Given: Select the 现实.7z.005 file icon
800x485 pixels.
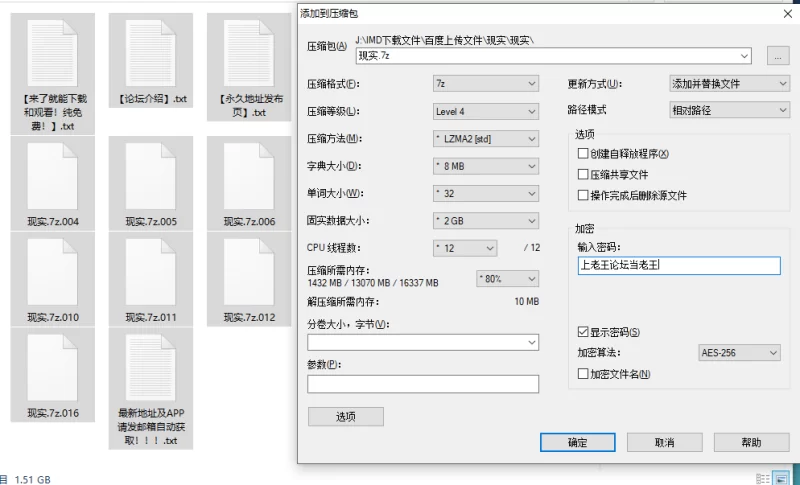Looking at the screenshot, I should [151, 176].
